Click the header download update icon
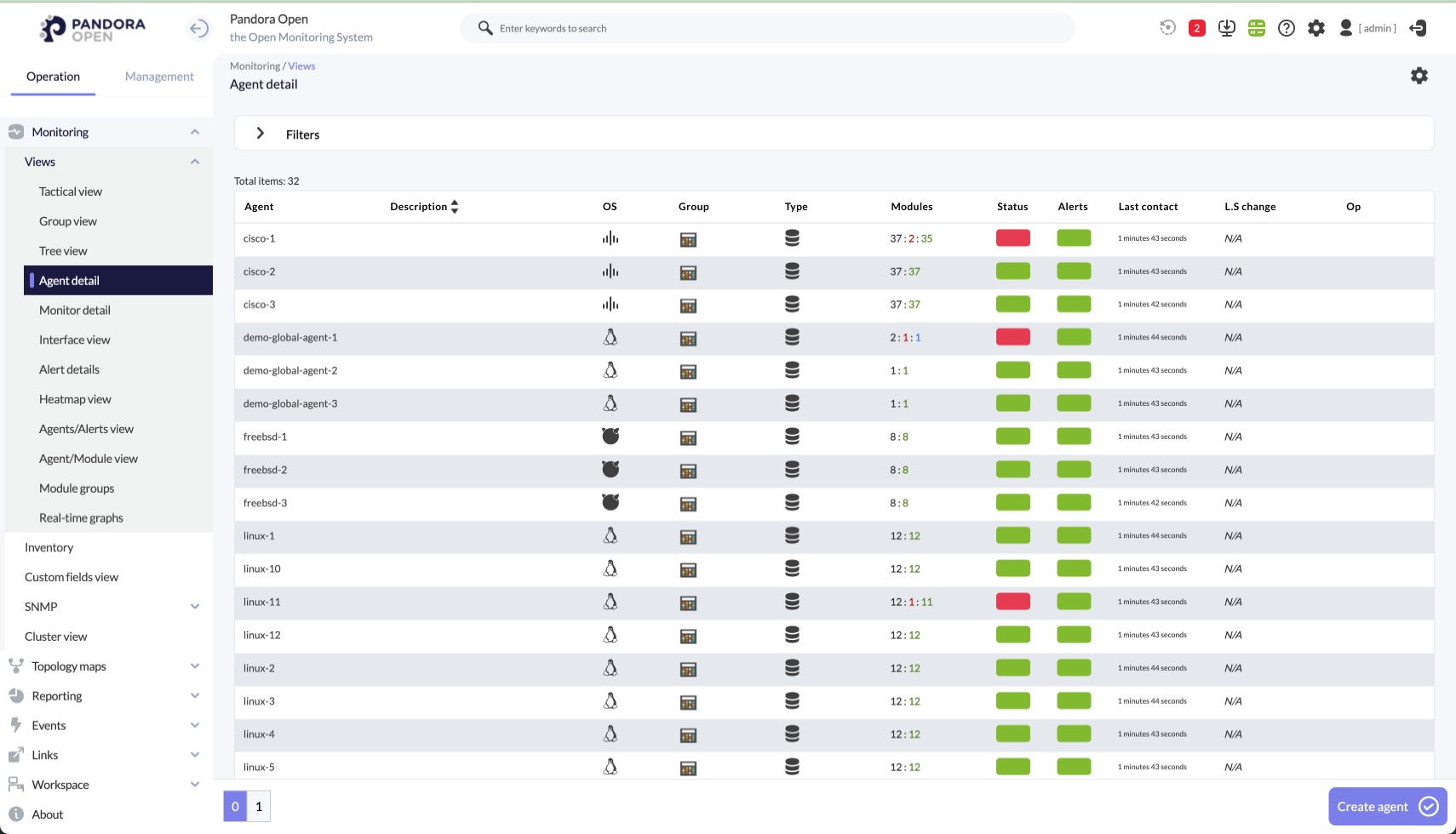Image resolution: width=1456 pixels, height=834 pixels. [x=1226, y=28]
